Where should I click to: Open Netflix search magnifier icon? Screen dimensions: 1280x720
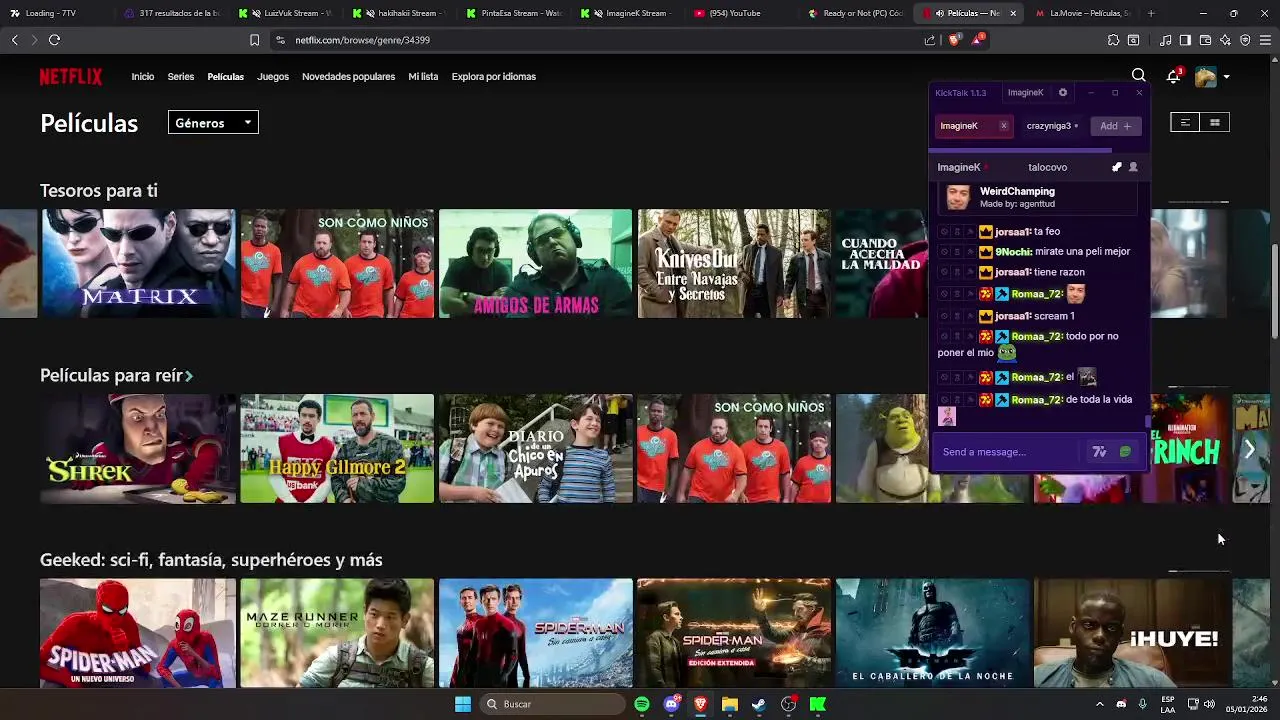click(x=1138, y=76)
